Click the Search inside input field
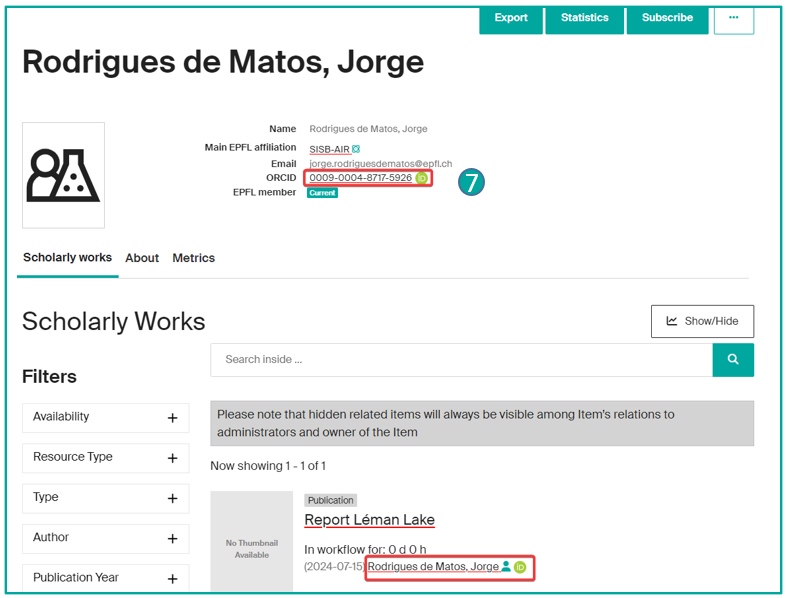 pyautogui.click(x=461, y=359)
